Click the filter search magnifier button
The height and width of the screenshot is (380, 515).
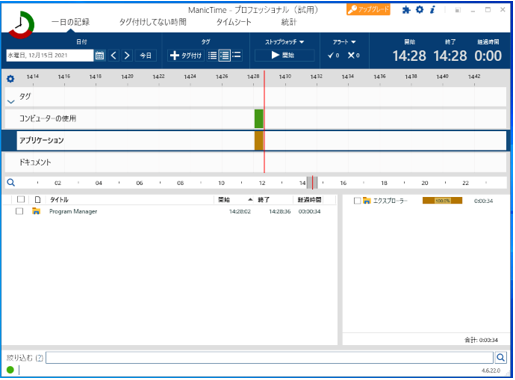[501, 358]
